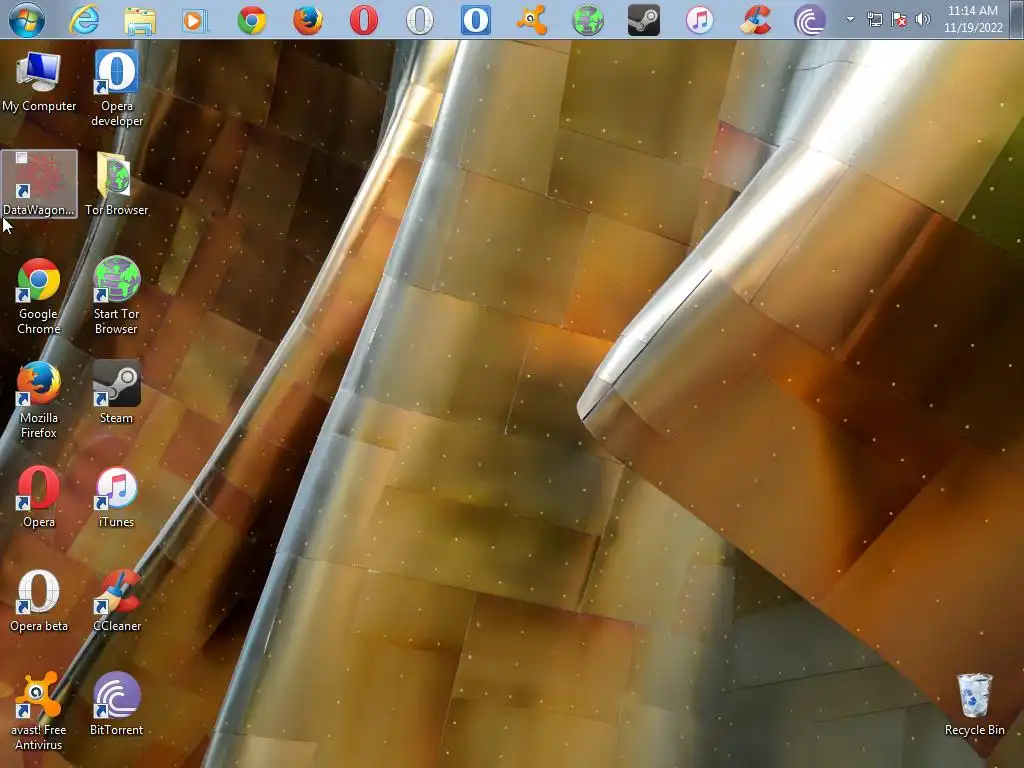Select the Steam desktop shortcut

(116, 392)
